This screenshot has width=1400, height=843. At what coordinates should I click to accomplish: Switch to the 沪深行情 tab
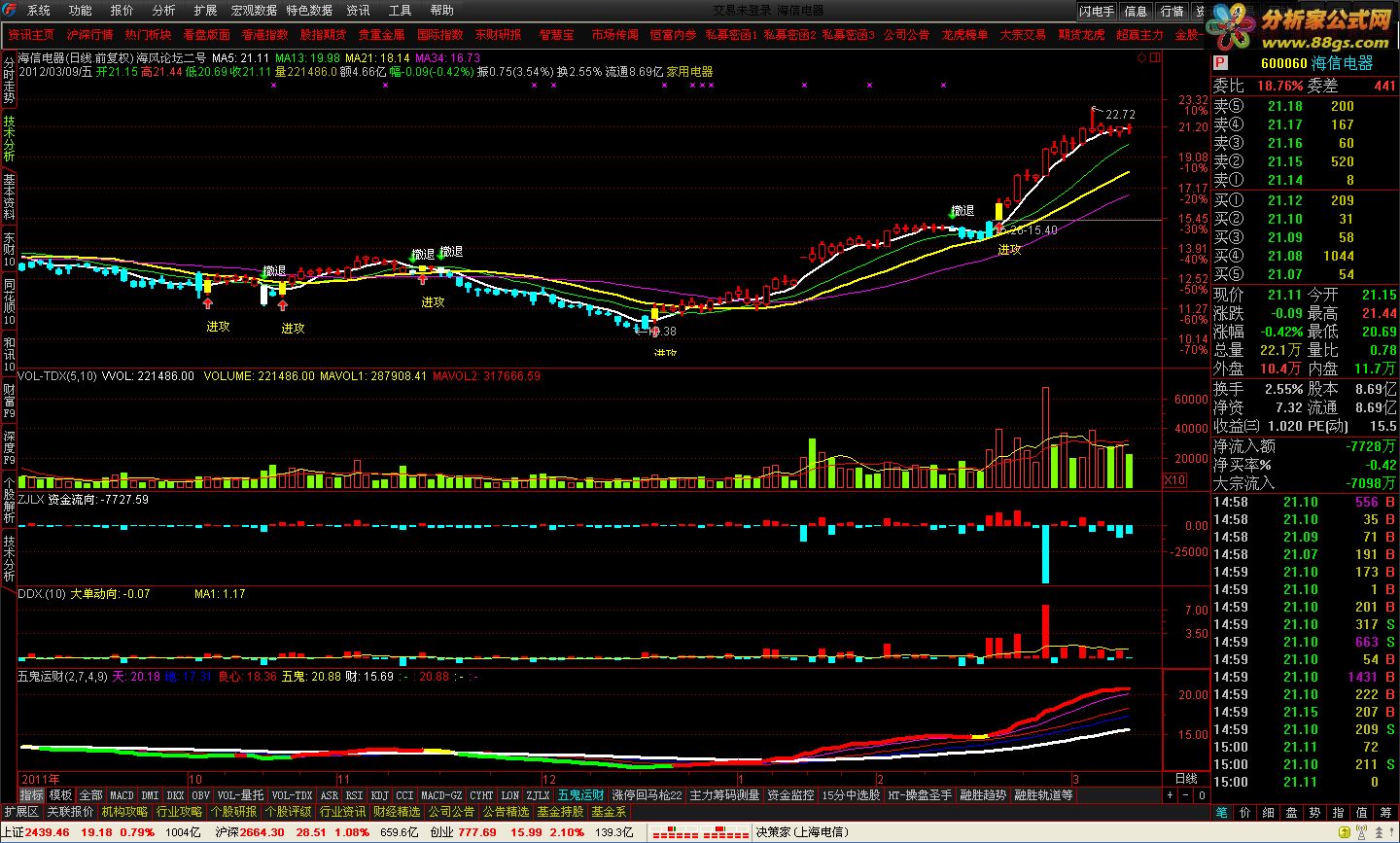89,34
